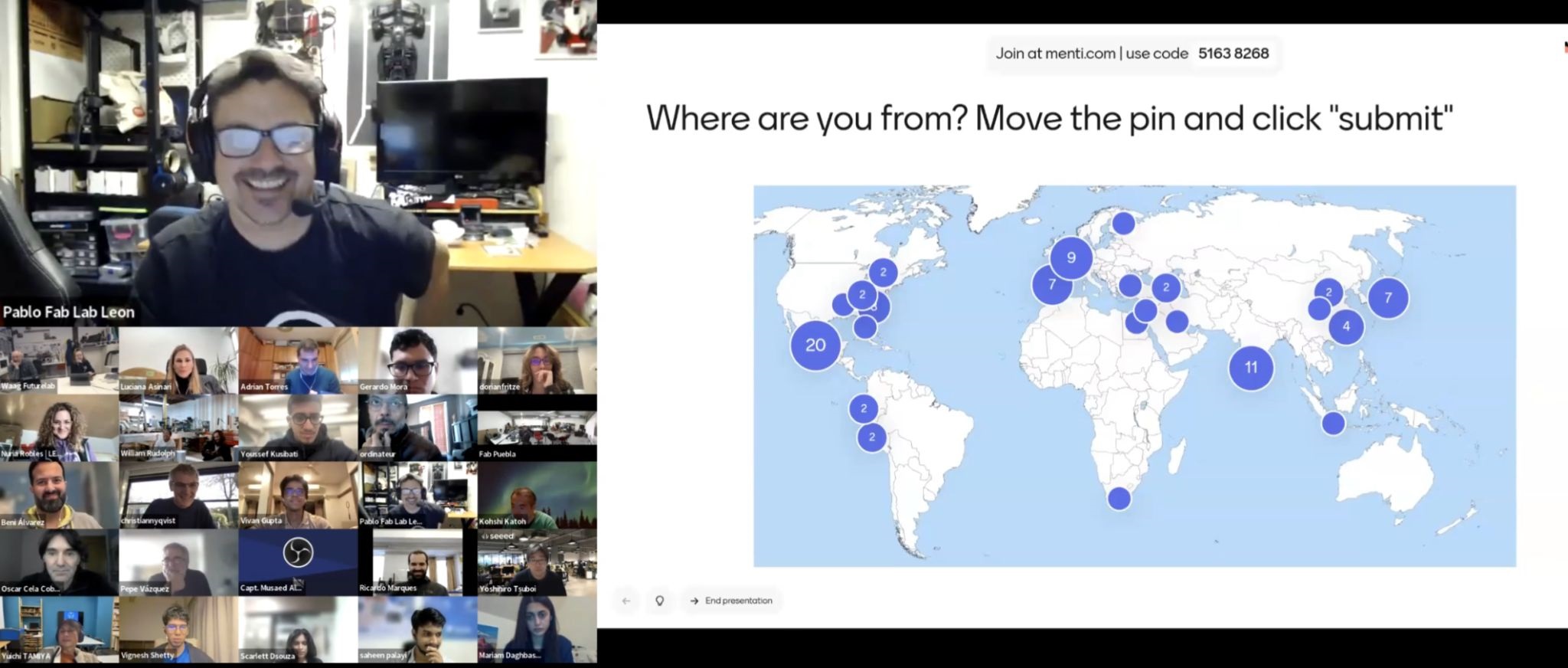
Task: Click the single pin at southern Africa
Action: click(1119, 499)
